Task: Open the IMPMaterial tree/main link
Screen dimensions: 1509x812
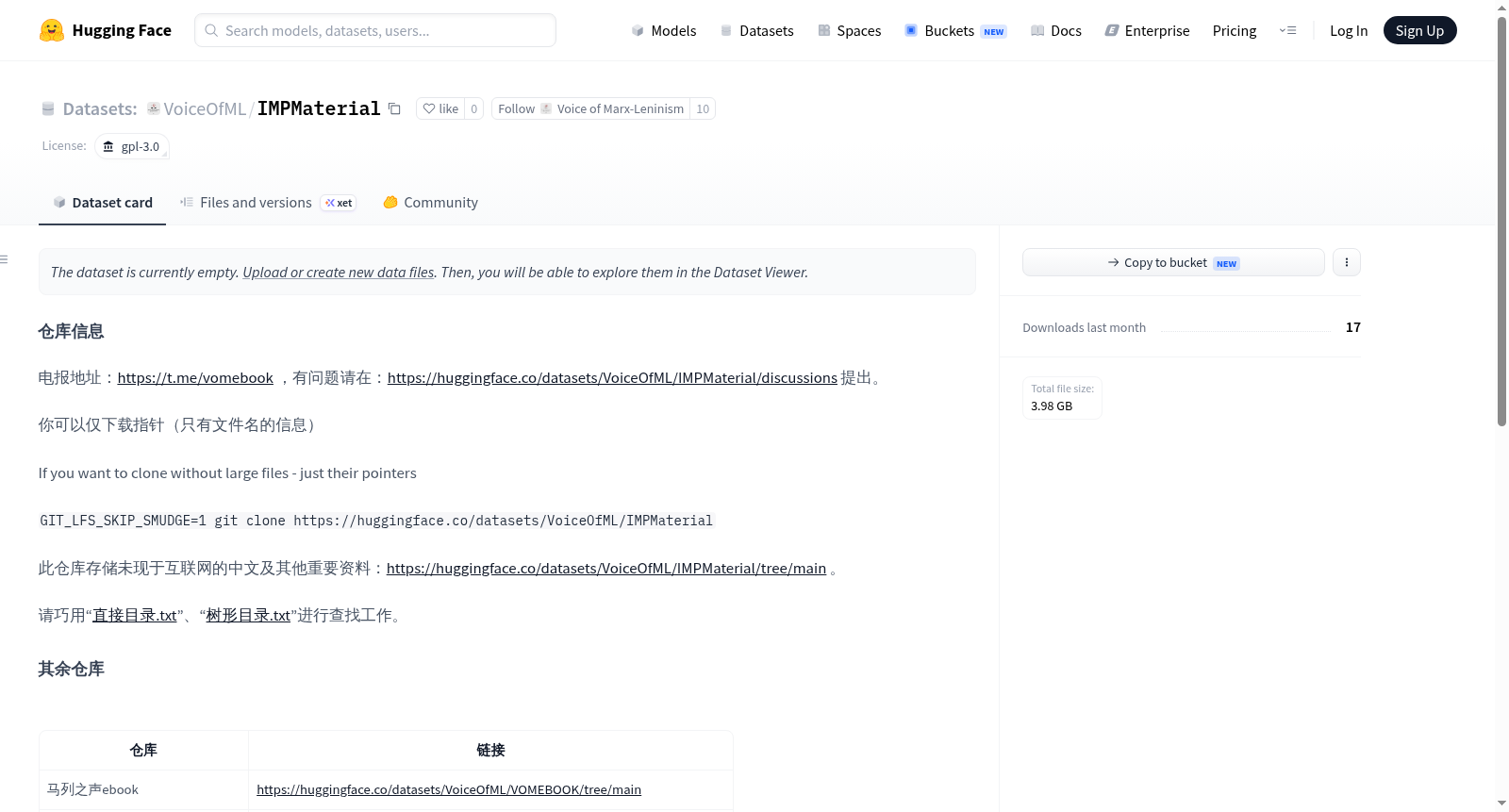Action: [606, 569]
